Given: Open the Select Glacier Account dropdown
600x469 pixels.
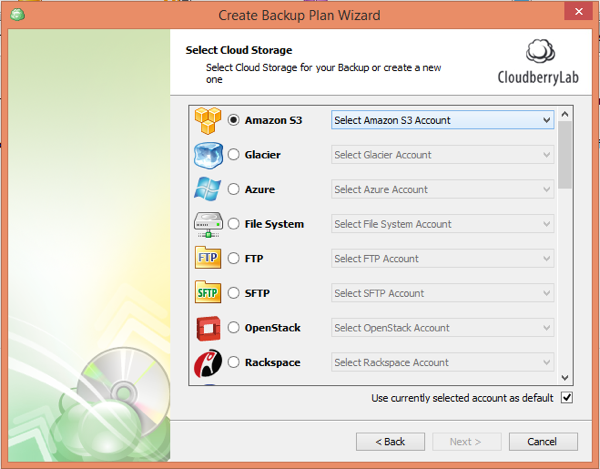Looking at the screenshot, I should point(442,155).
